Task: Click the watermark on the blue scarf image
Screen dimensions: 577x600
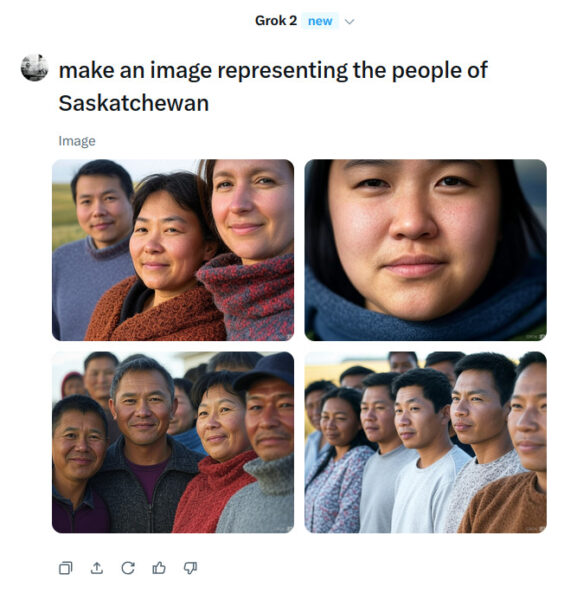Action: point(535,336)
